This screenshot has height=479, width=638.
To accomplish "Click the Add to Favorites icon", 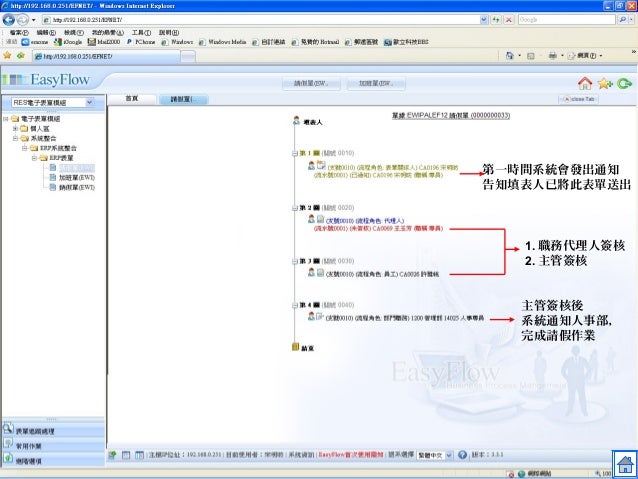I will [21, 55].
